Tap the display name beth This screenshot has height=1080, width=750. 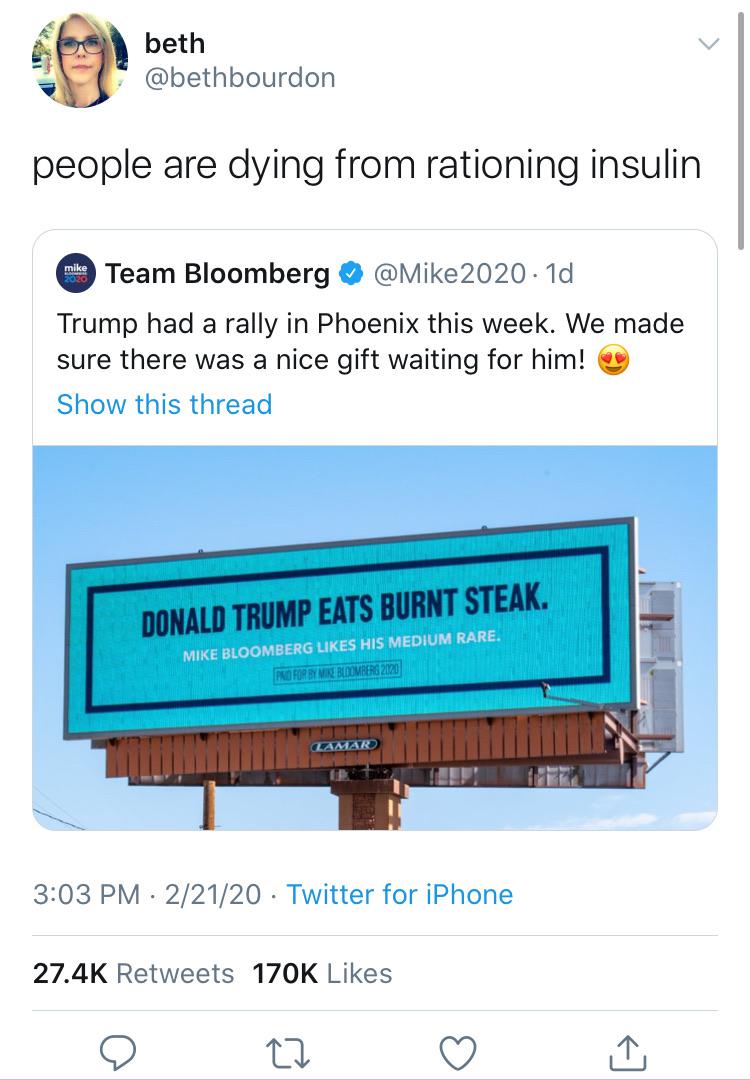click(174, 43)
